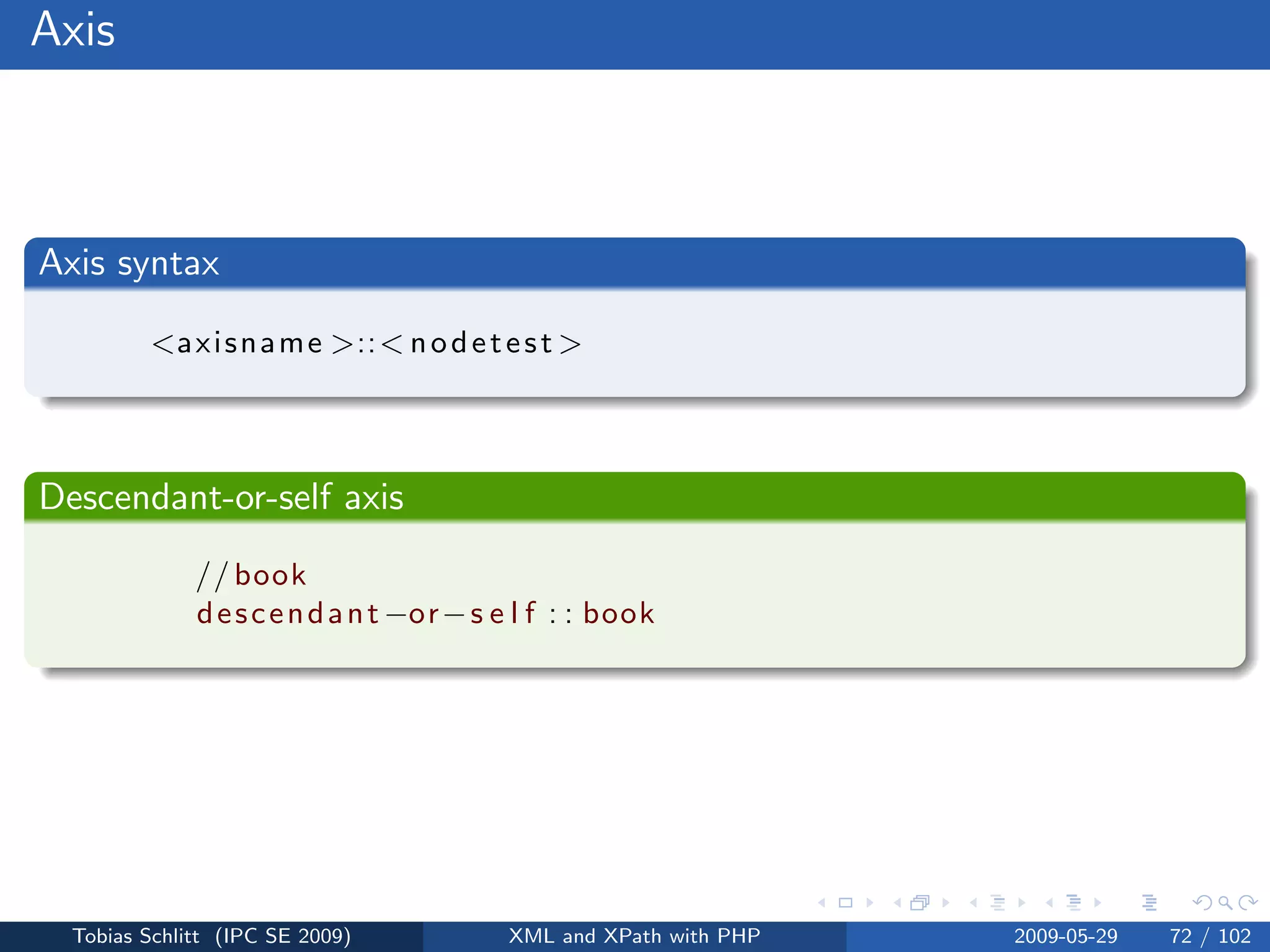Viewport: 1270px width, 952px height.
Task: Go to previous subsection arrow
Action: [x=974, y=903]
